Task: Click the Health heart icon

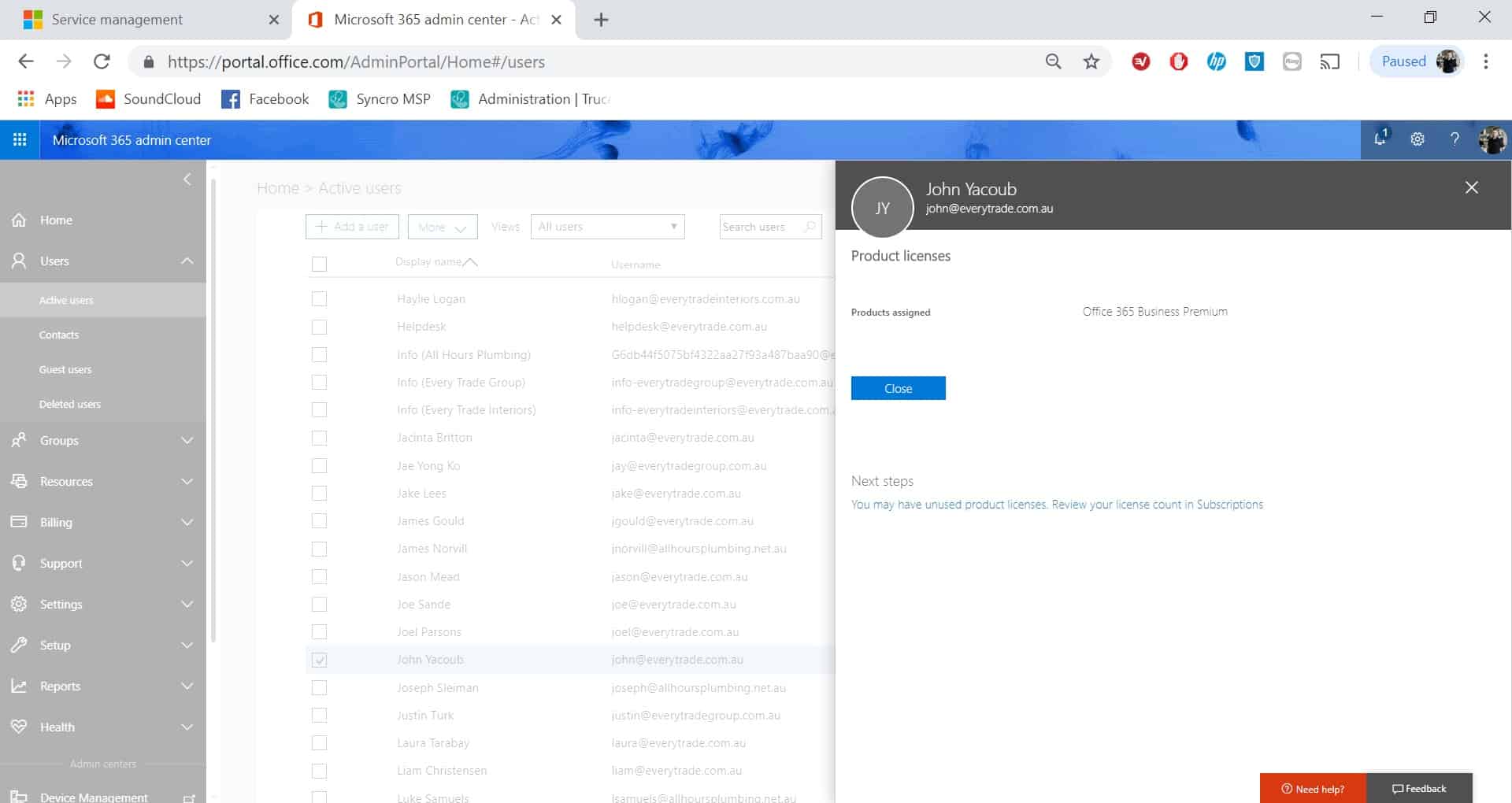Action: [x=19, y=727]
